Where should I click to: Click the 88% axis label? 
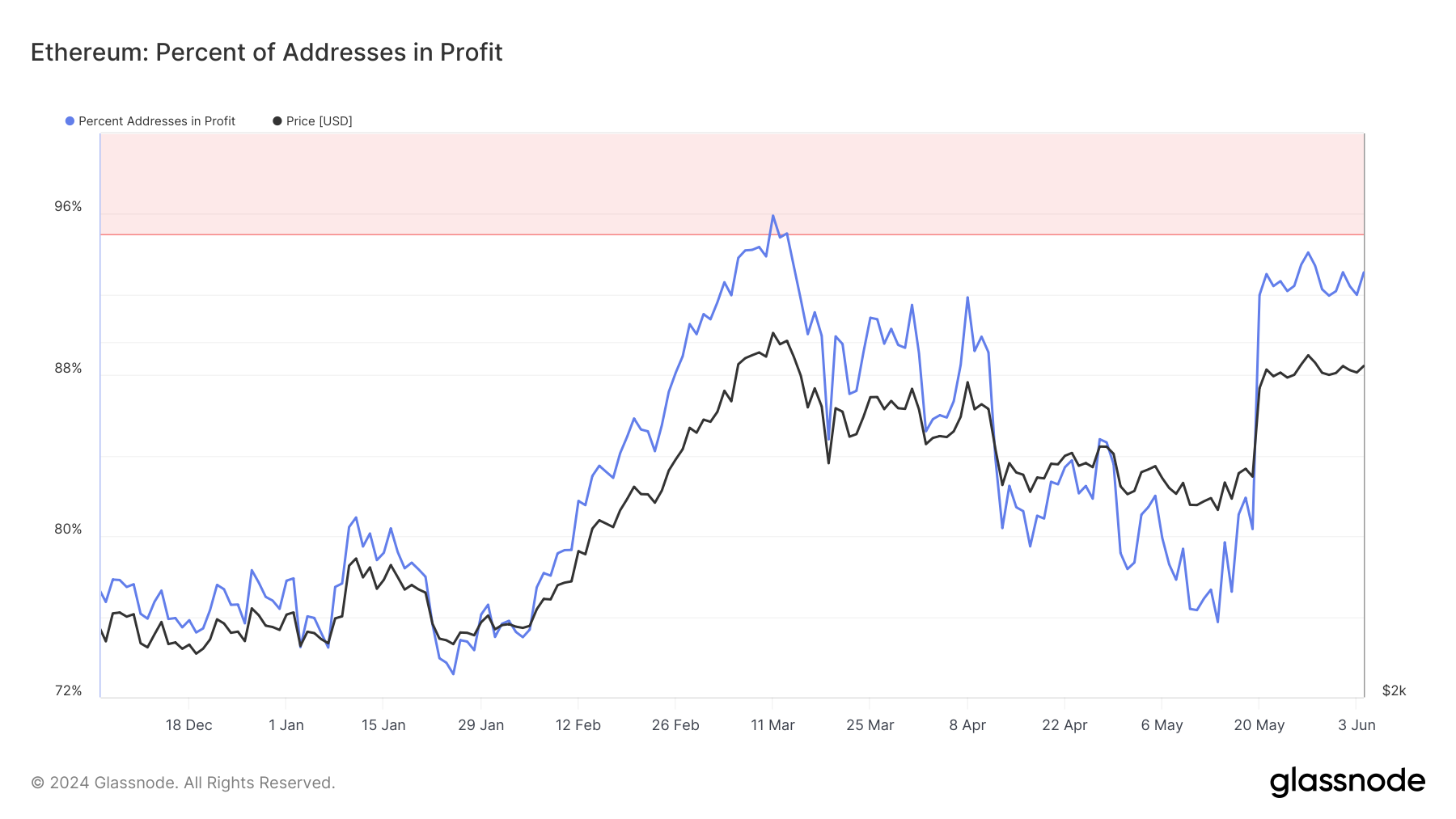pos(68,369)
